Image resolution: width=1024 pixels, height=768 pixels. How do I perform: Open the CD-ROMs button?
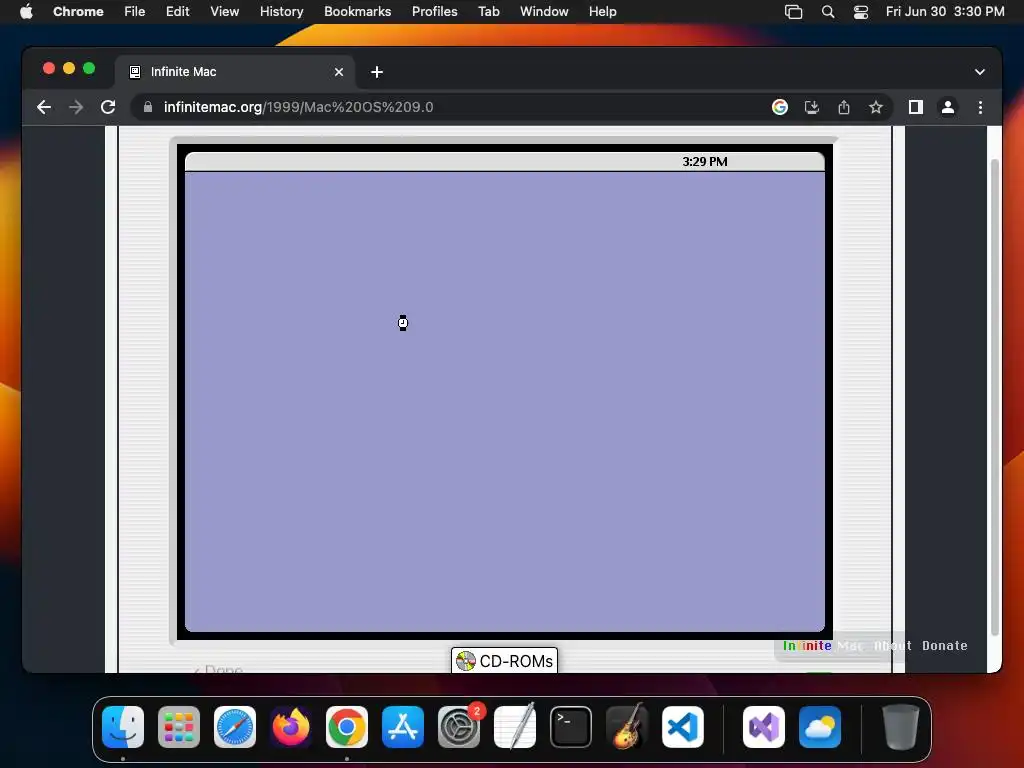[504, 661]
